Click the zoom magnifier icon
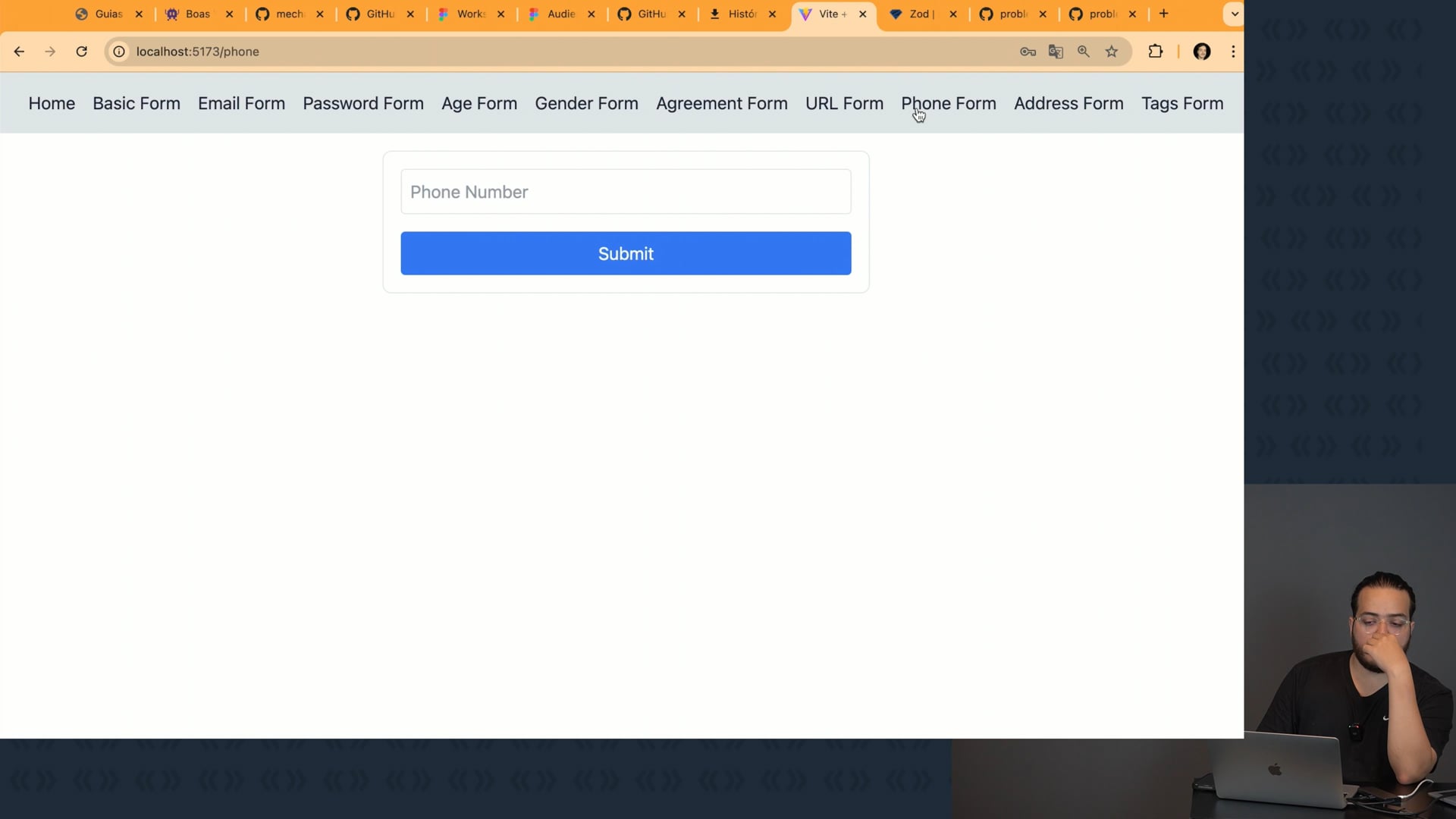 (x=1084, y=52)
